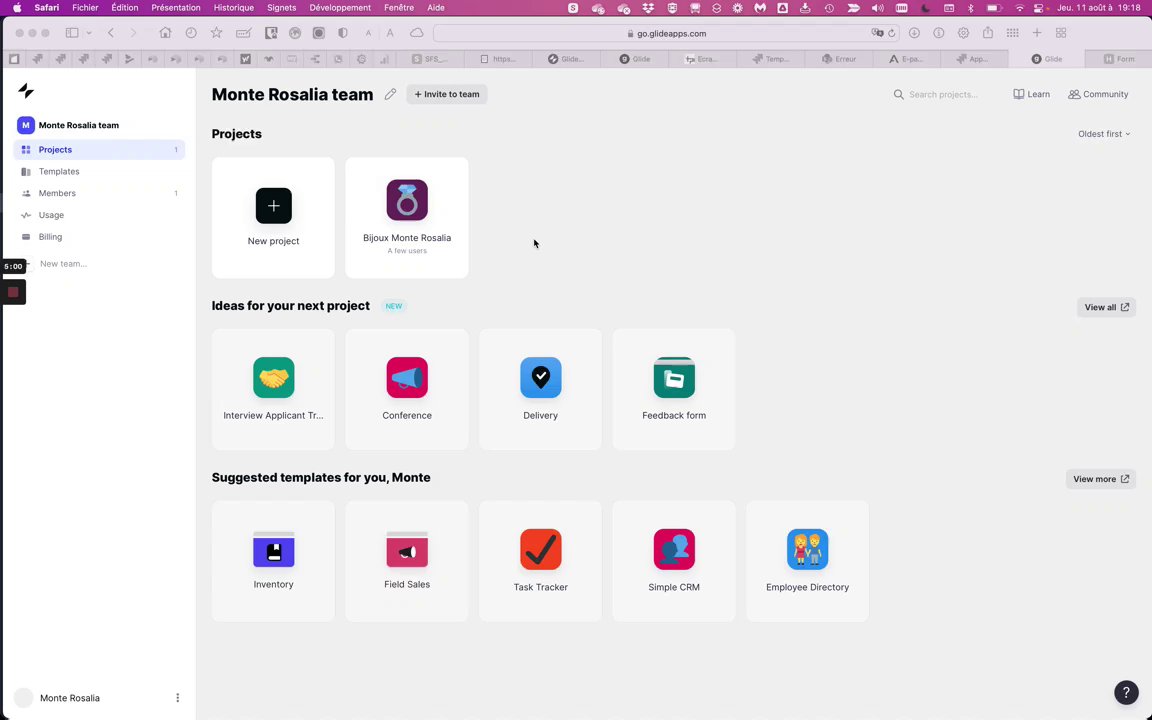The image size is (1152, 720).
Task: Open the Employee Directory template
Action: [807, 561]
